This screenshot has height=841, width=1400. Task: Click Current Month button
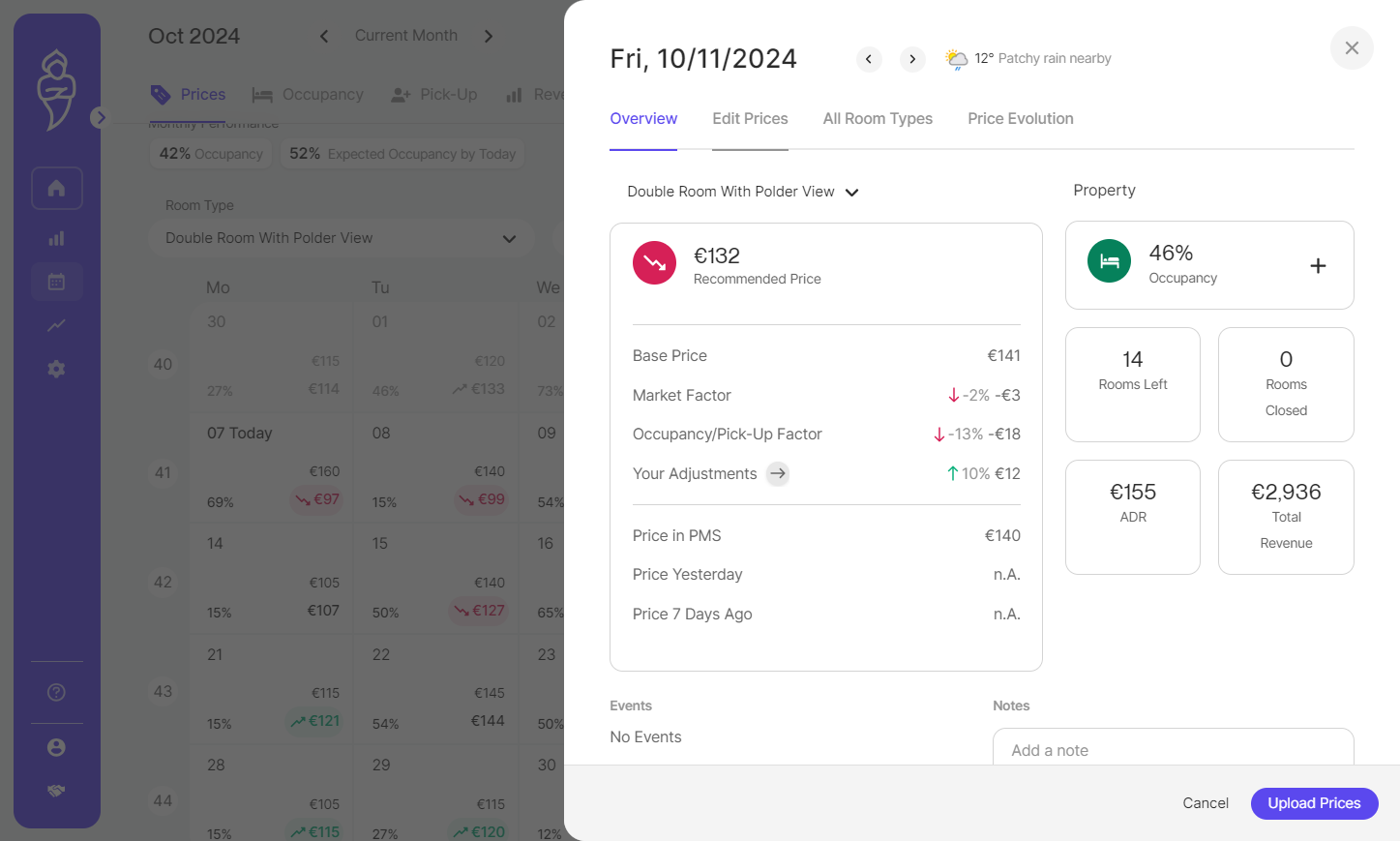coord(406,36)
